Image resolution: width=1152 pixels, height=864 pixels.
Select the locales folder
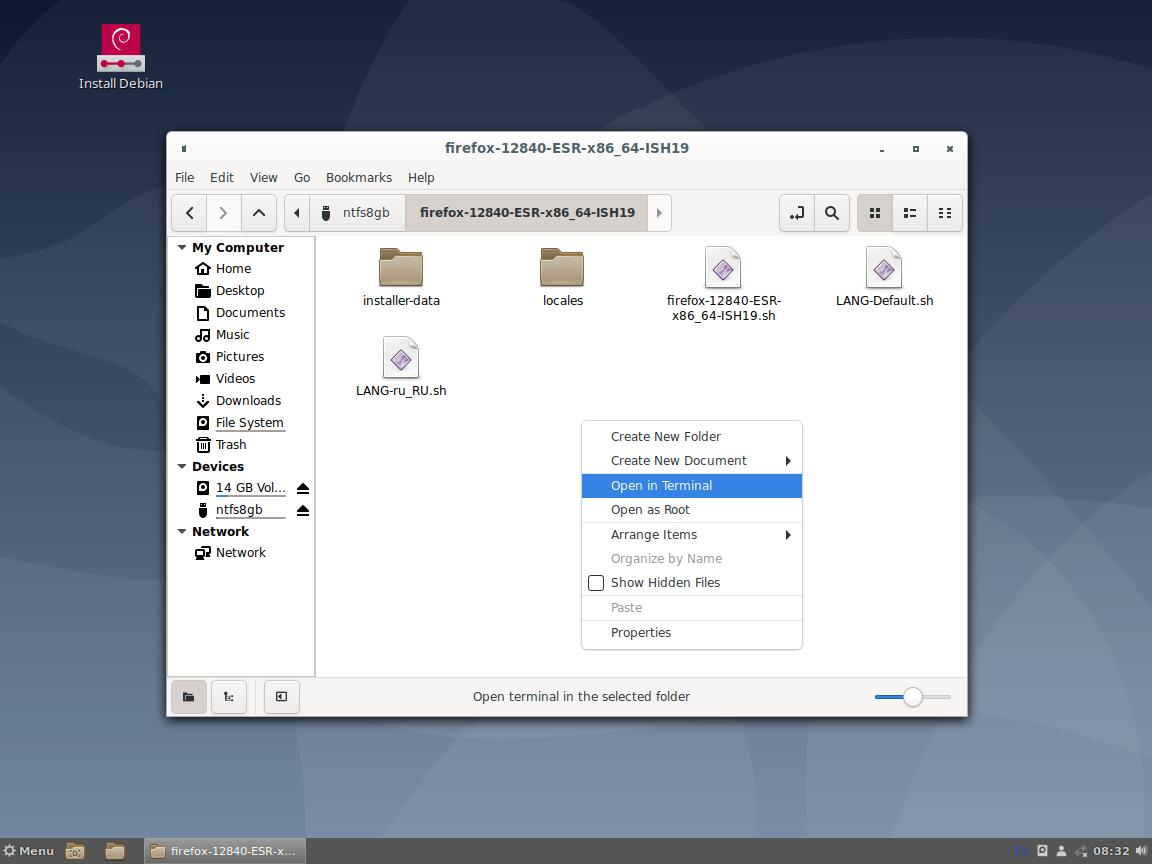pyautogui.click(x=562, y=278)
